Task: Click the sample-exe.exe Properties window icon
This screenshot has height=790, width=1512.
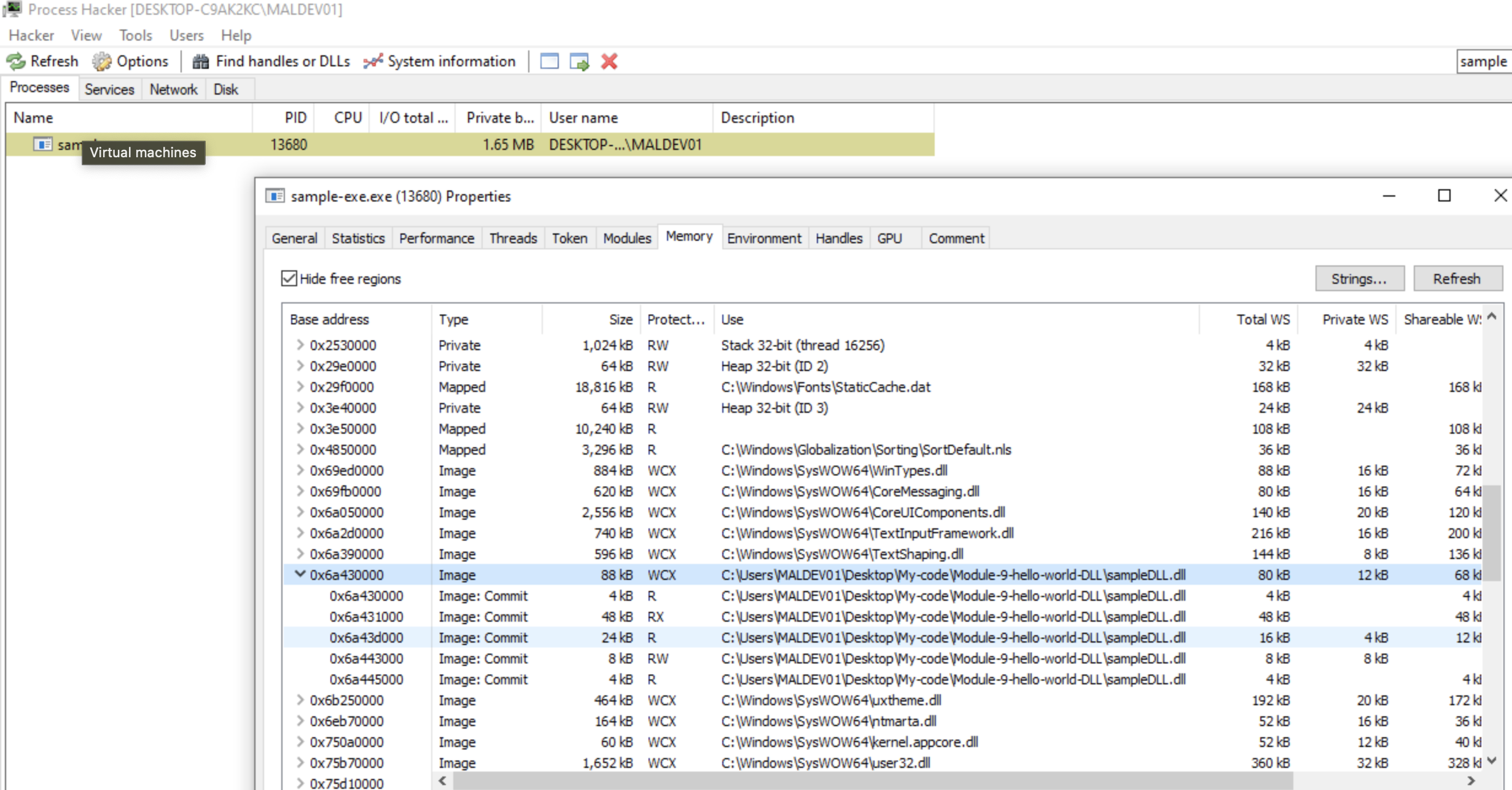Action: click(275, 196)
